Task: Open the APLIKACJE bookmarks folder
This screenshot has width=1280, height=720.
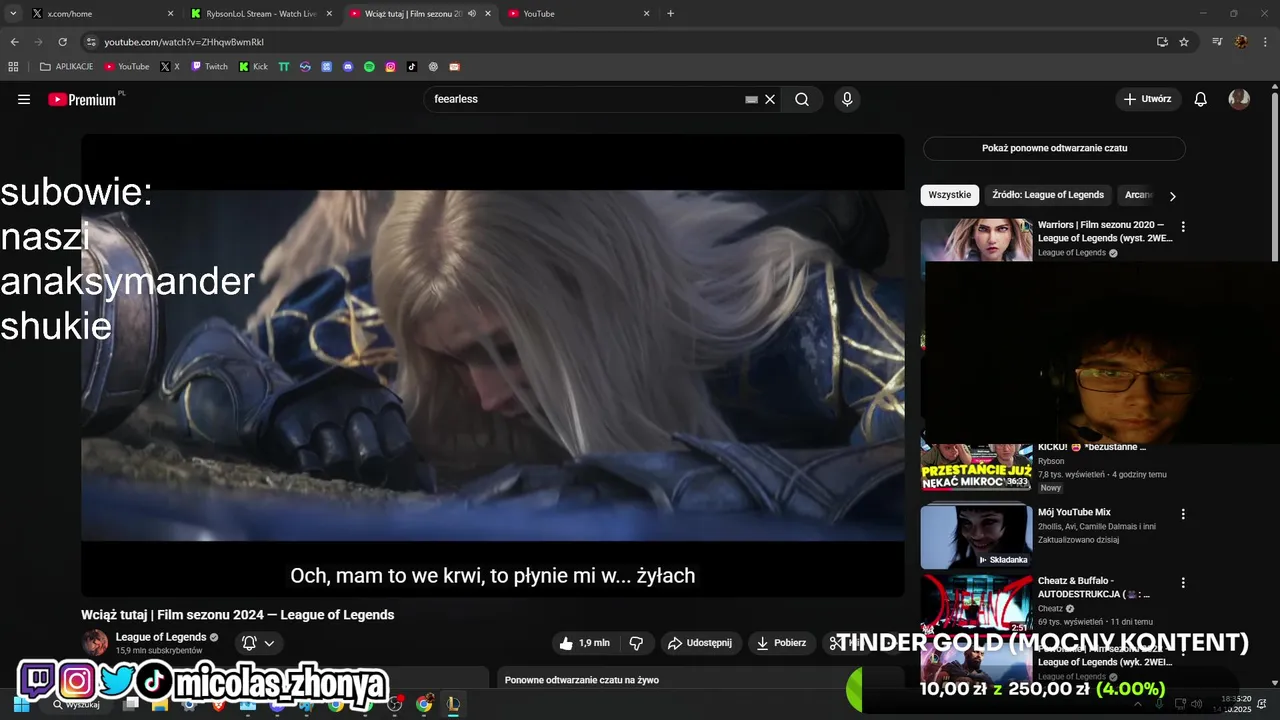Action: tap(66, 67)
